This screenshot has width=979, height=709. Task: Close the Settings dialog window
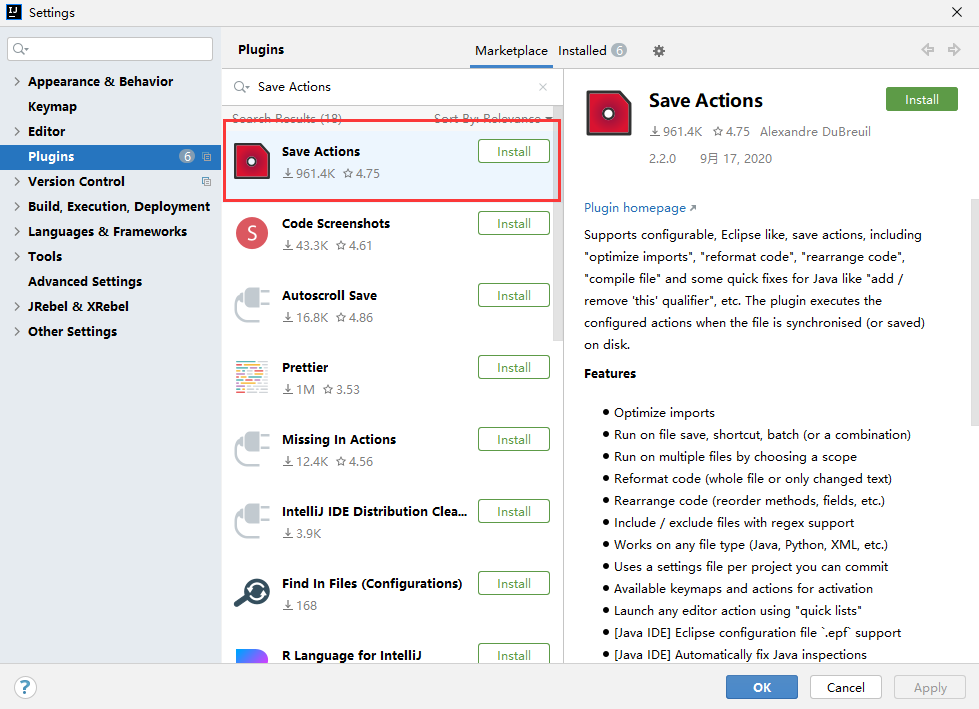(957, 12)
